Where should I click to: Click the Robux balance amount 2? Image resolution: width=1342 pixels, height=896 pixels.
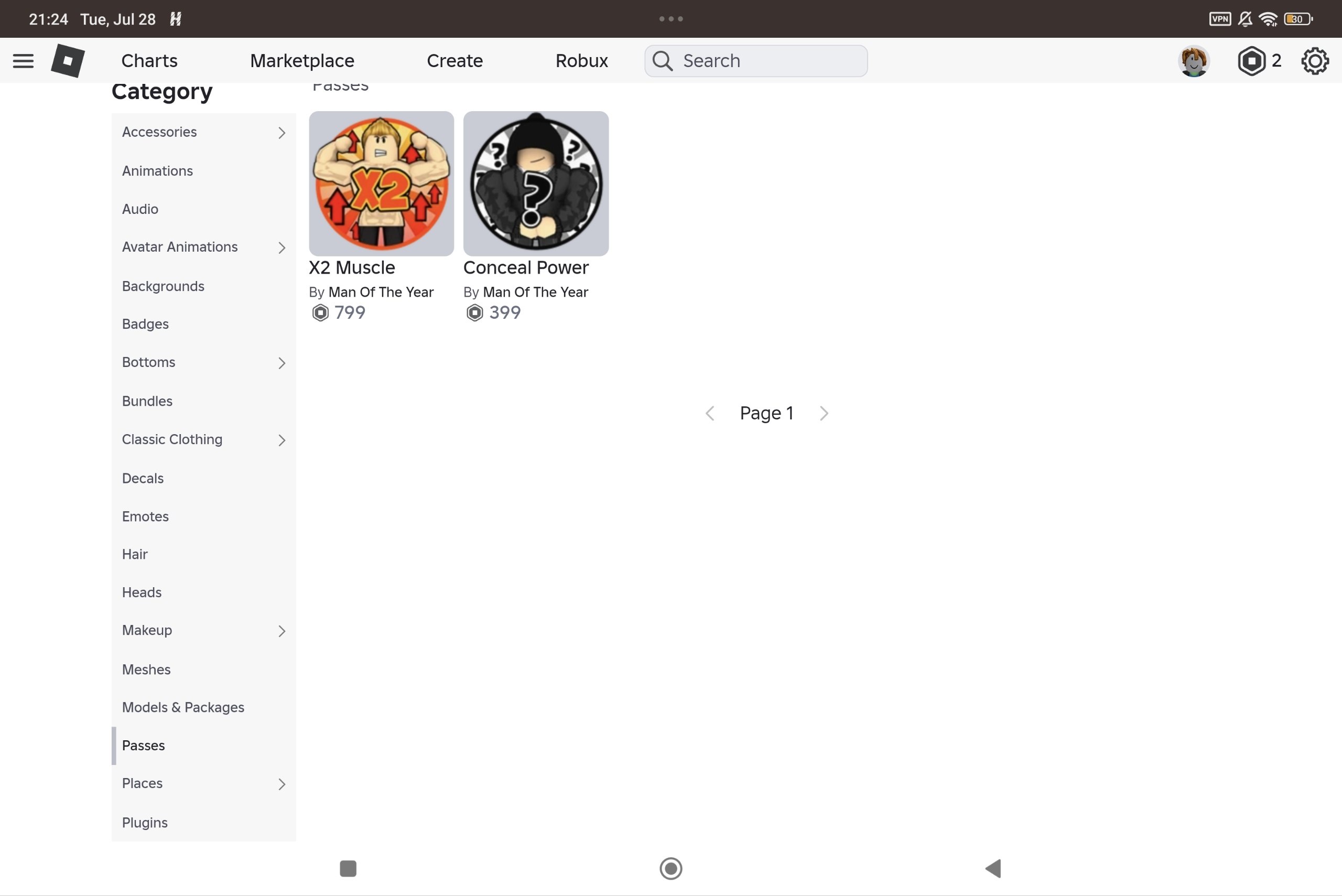click(x=1276, y=61)
